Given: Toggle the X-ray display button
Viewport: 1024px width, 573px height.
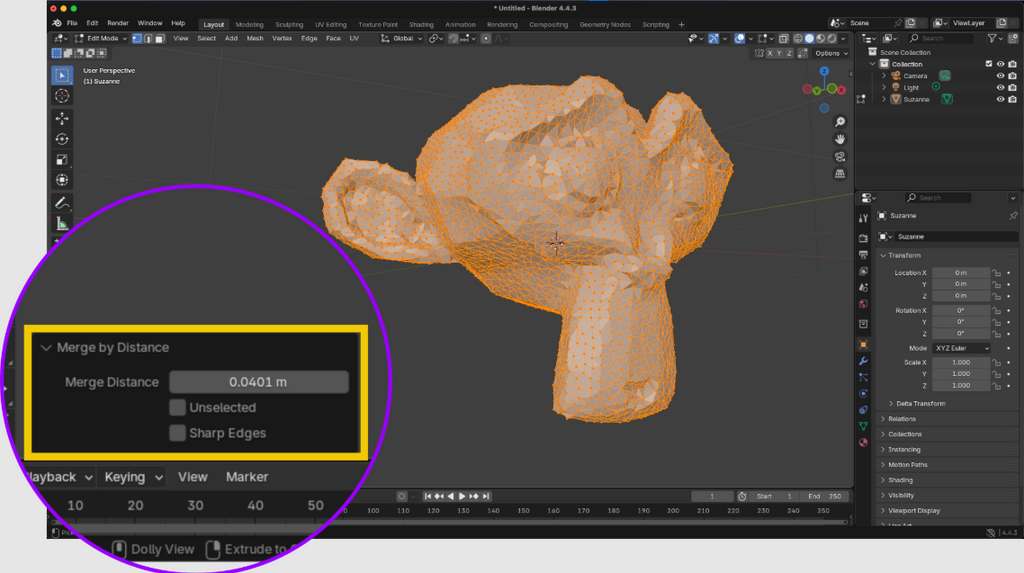Looking at the screenshot, I should click(784, 39).
